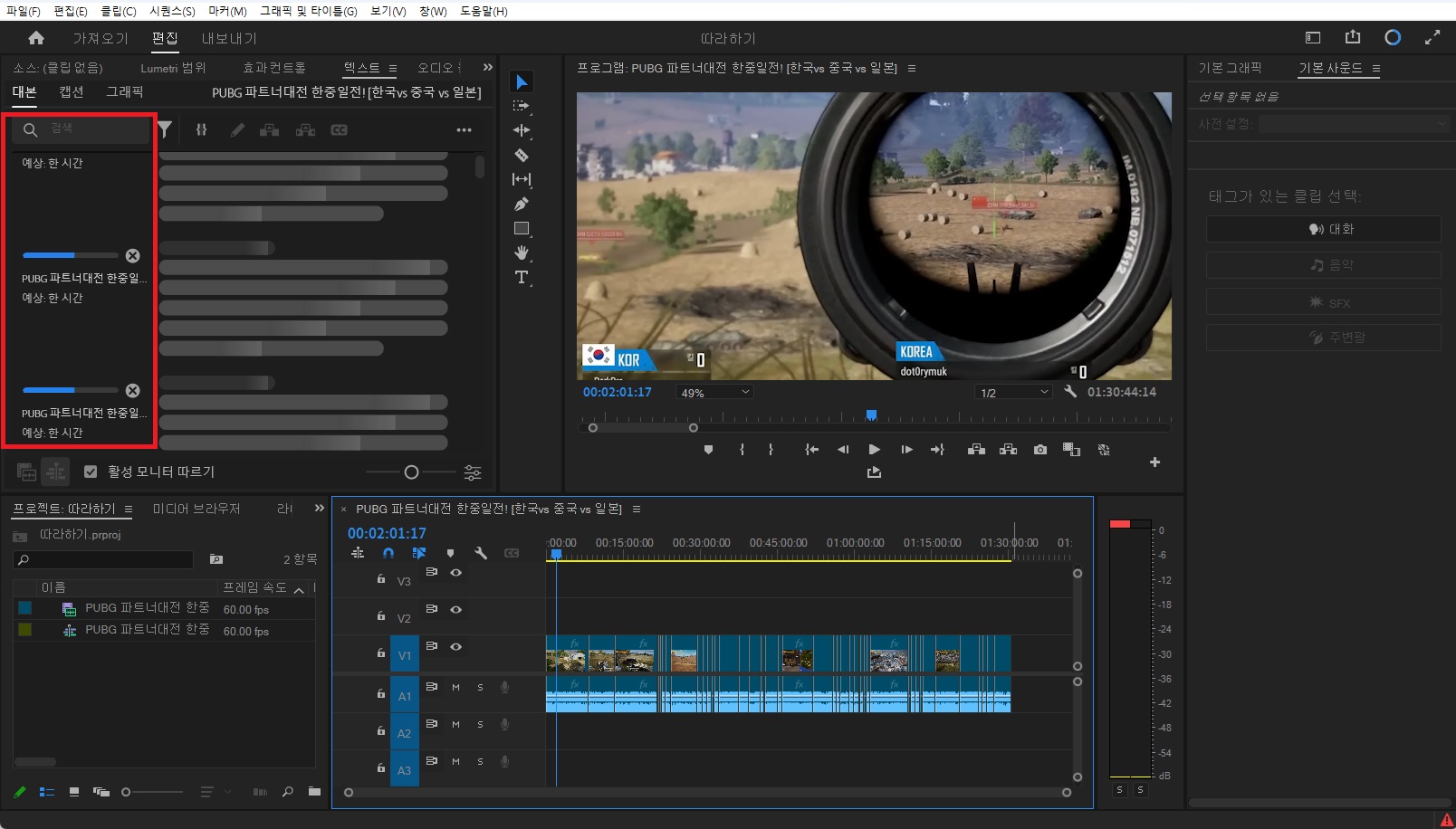Export frame with camera icon

[1040, 449]
